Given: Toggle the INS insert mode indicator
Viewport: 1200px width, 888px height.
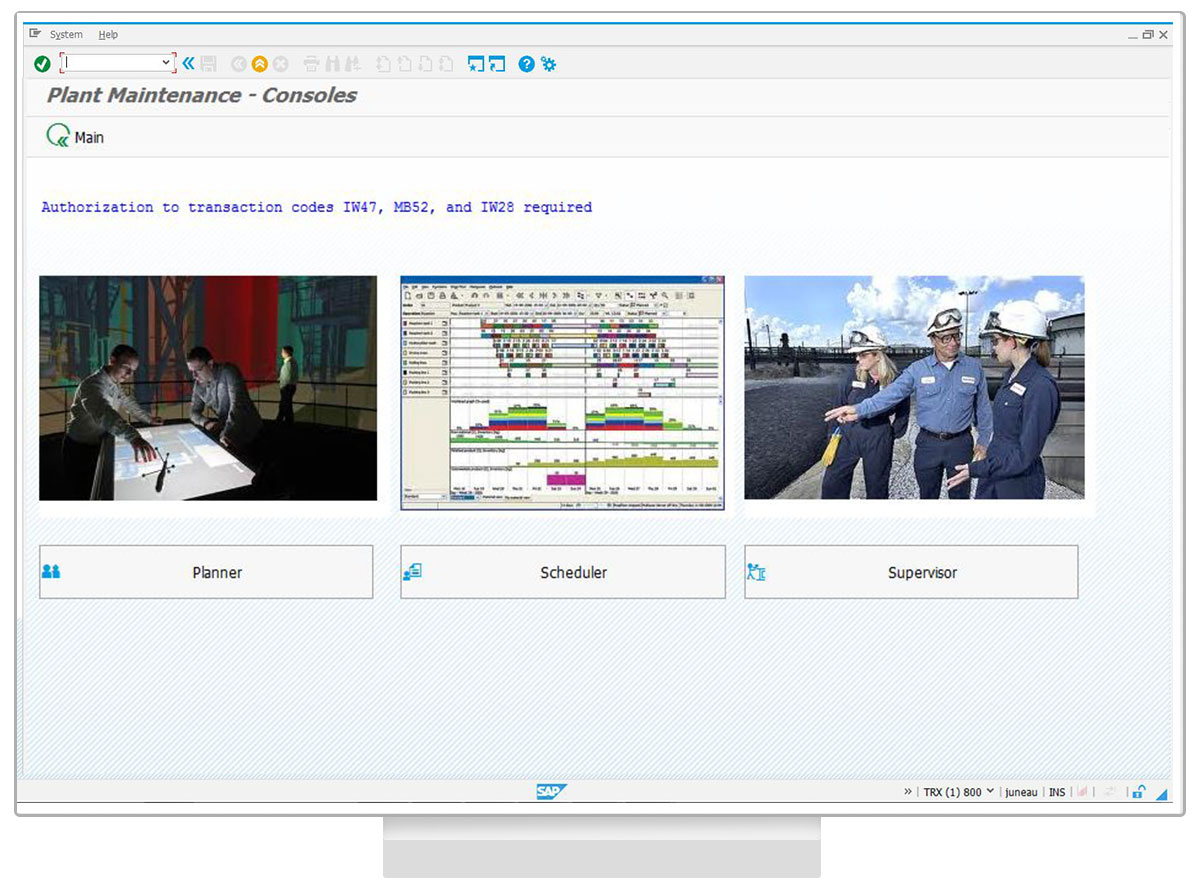Looking at the screenshot, I should (x=1057, y=792).
